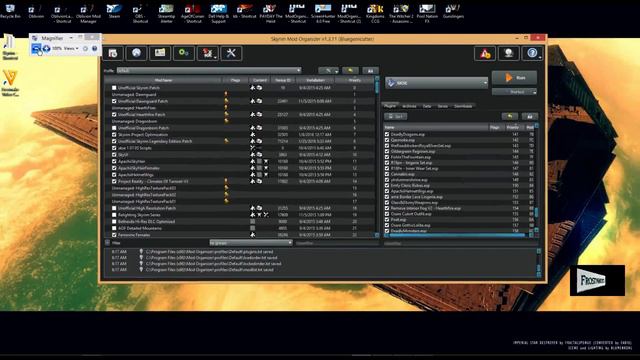Click plugin list create backup button
Screen dimensions: 640x360
(530, 116)
